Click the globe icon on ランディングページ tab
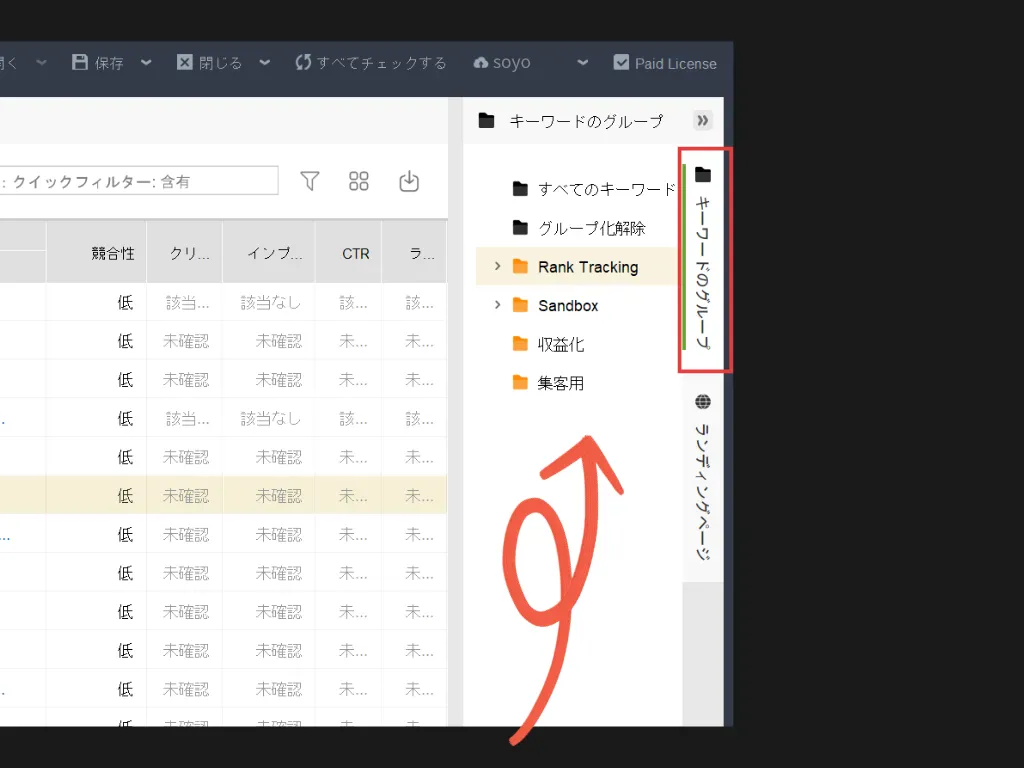This screenshot has height=768, width=1024. click(703, 400)
